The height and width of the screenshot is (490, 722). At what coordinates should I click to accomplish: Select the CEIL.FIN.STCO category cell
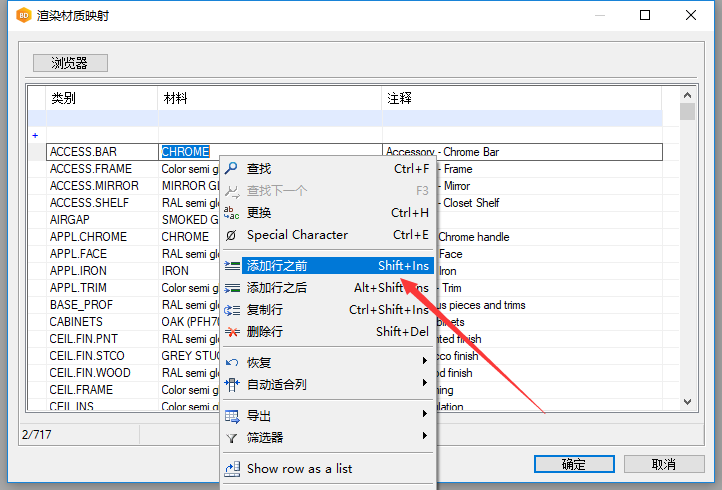coord(102,356)
